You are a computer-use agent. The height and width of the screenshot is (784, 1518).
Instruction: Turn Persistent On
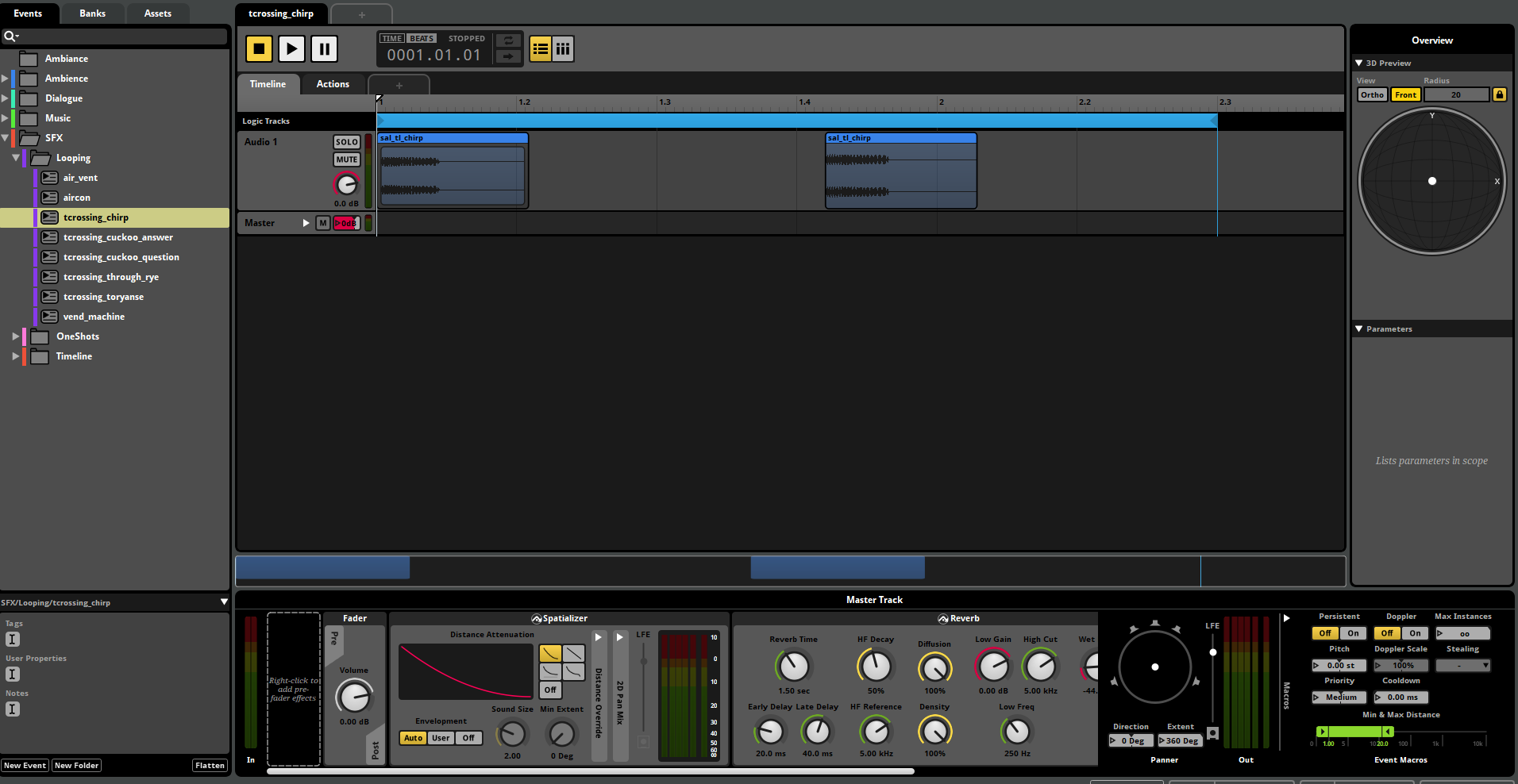[x=1353, y=633]
